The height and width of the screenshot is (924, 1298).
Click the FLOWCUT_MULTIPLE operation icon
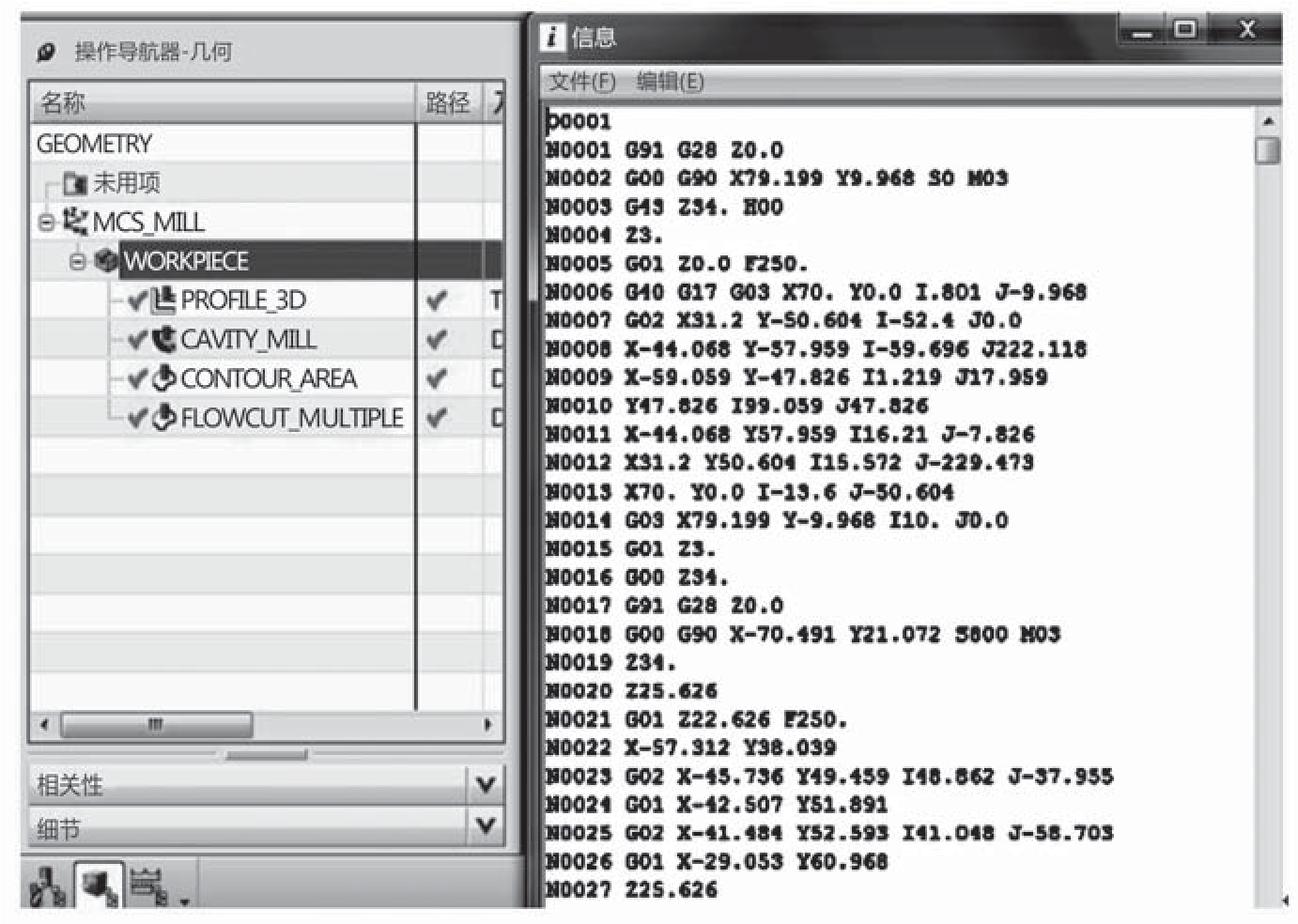pos(163,417)
